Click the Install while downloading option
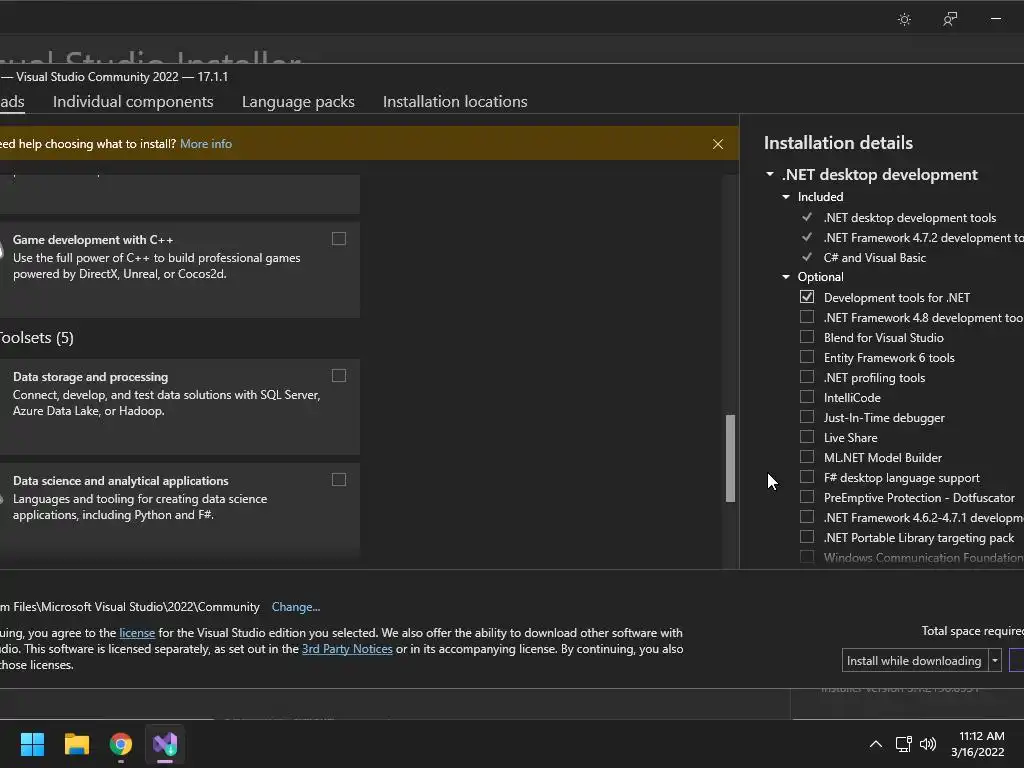This screenshot has width=1024, height=768. pyautogui.click(x=914, y=661)
